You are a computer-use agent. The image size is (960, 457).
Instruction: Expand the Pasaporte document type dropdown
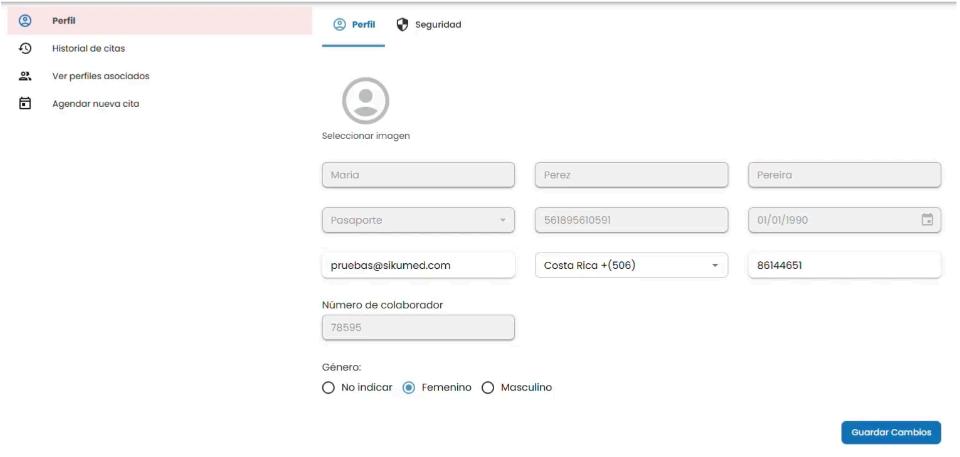[418, 220]
